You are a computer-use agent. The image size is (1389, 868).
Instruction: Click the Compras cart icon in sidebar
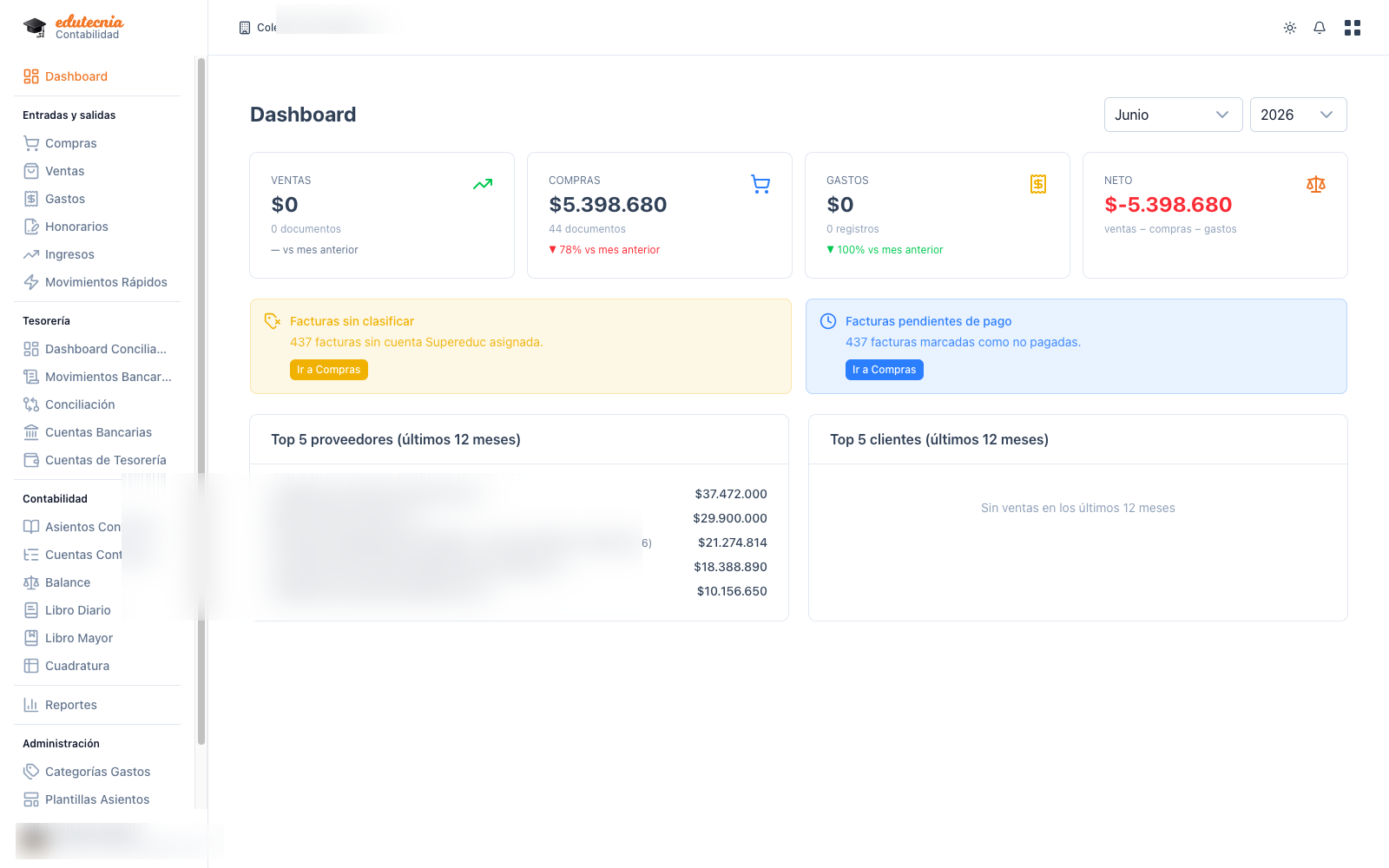pos(31,143)
